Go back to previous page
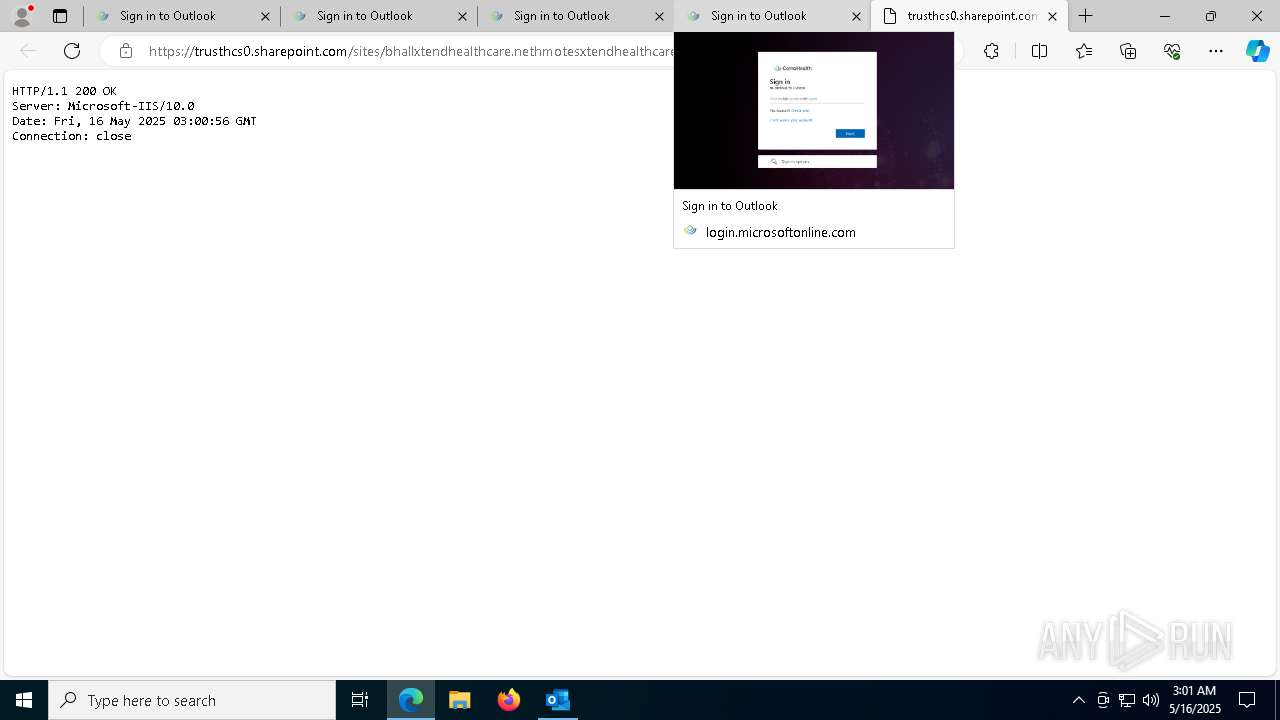This screenshot has height=720, width=1280. point(28,51)
